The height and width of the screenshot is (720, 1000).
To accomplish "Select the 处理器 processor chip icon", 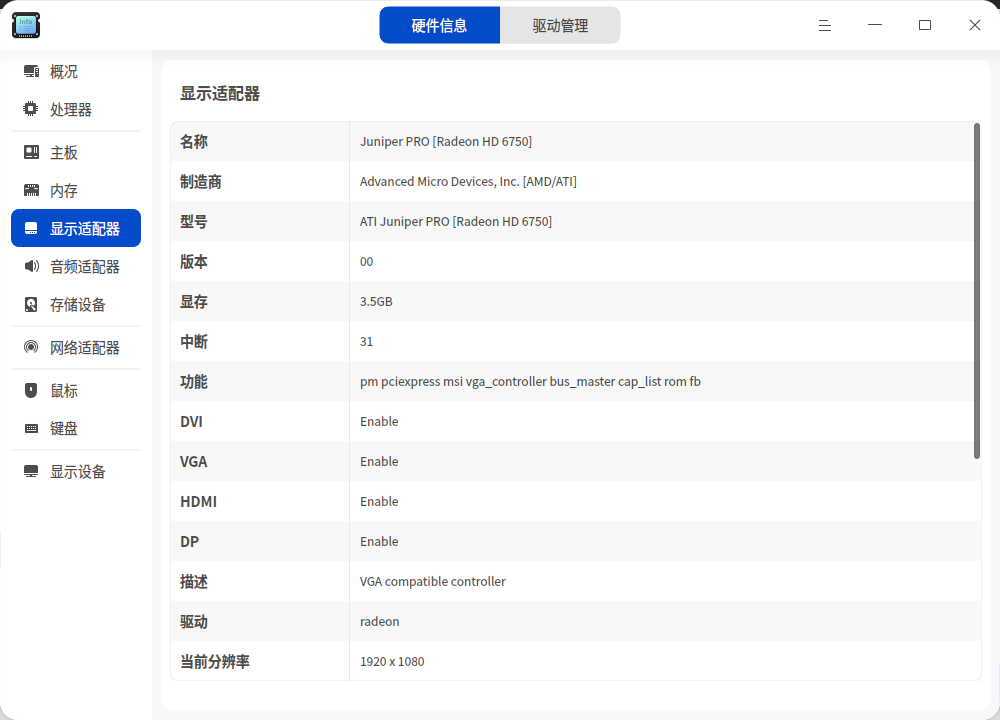I will click(x=31, y=109).
